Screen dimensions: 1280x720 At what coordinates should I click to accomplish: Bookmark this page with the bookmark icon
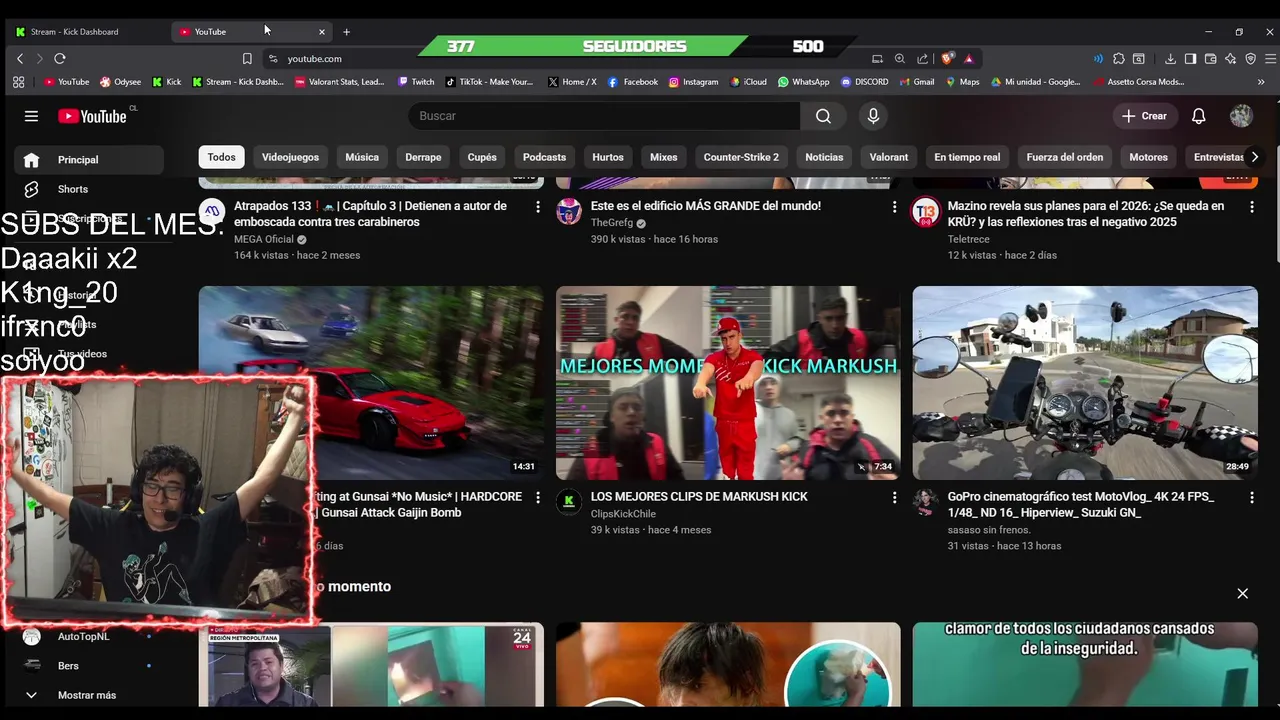click(247, 59)
